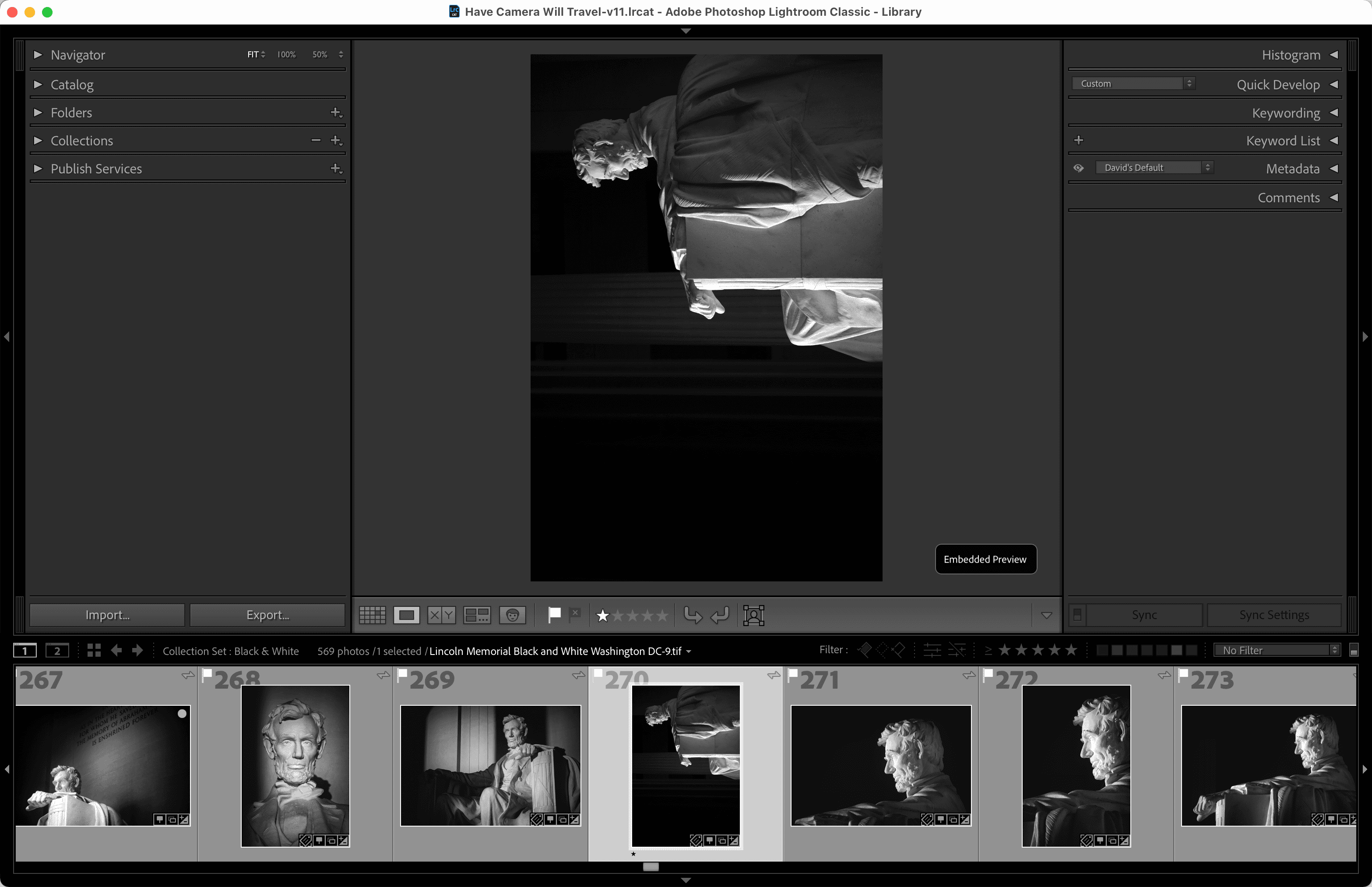Show top module picker panel arrow

686,31
